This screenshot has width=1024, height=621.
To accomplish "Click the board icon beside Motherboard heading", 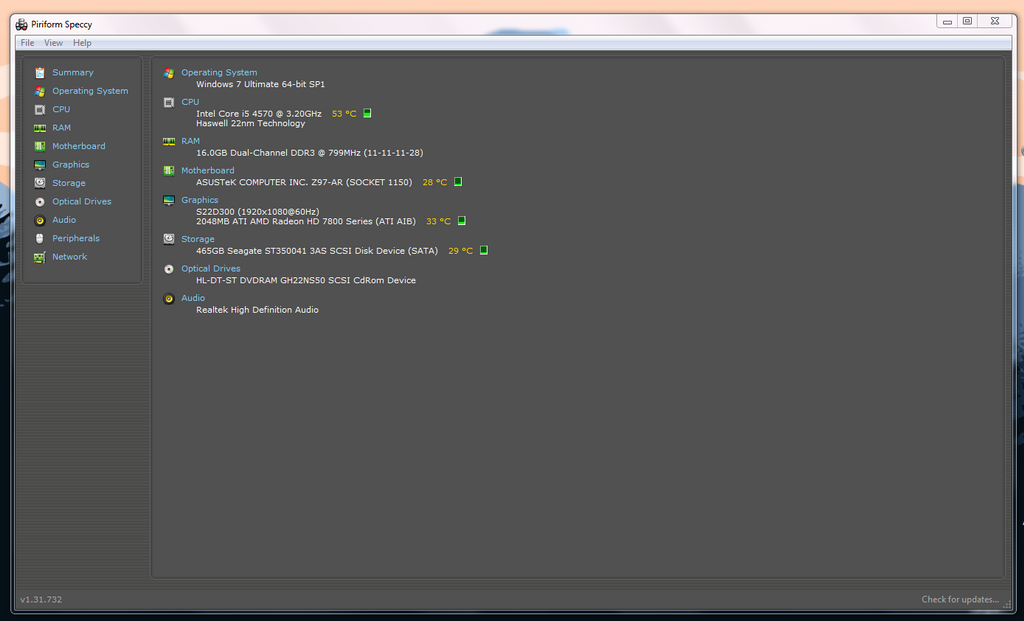I will [169, 170].
